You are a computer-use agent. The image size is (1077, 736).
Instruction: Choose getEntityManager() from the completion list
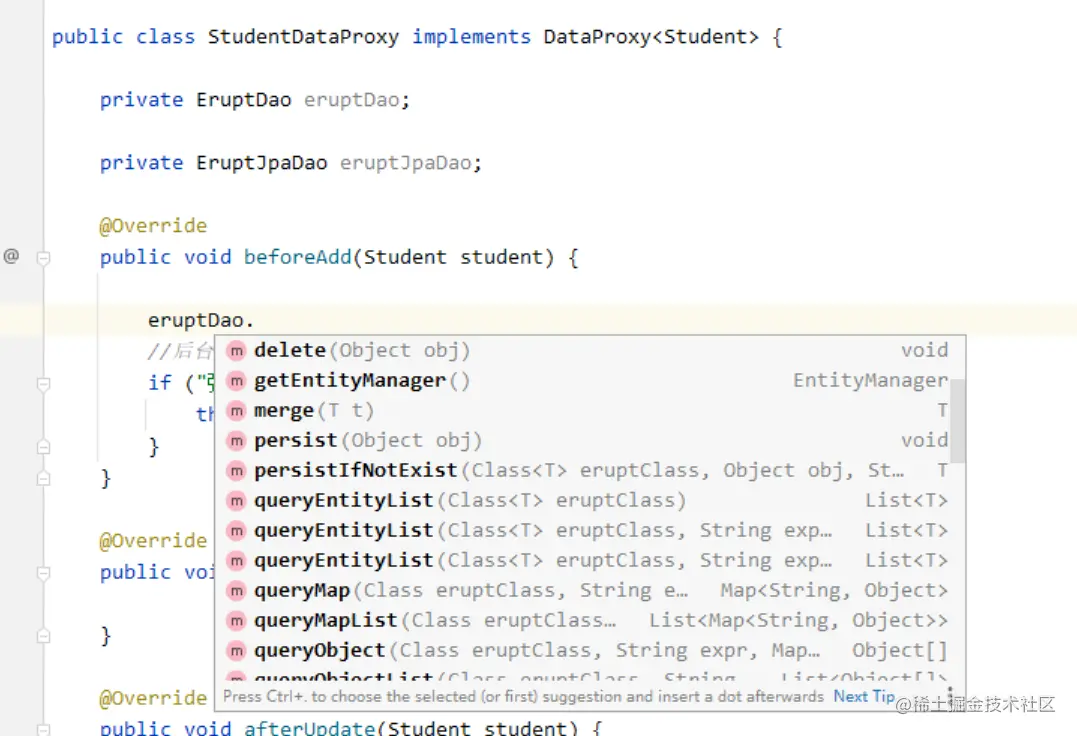589,381
